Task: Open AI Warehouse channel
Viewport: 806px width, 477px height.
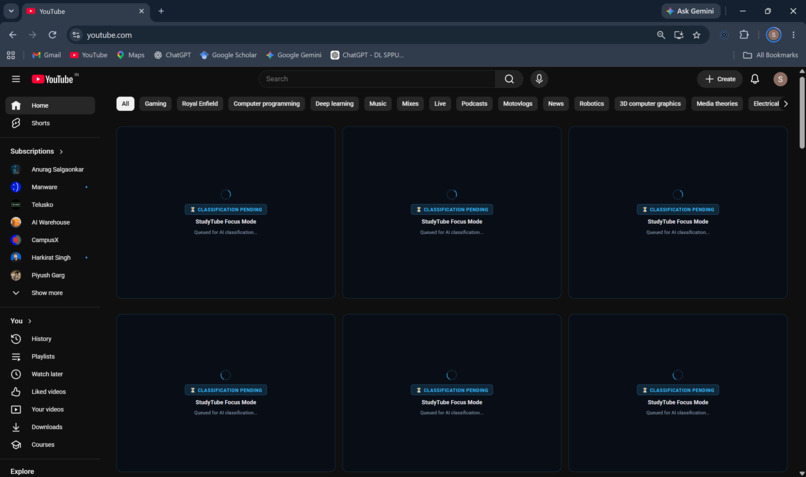Action: 50,222
